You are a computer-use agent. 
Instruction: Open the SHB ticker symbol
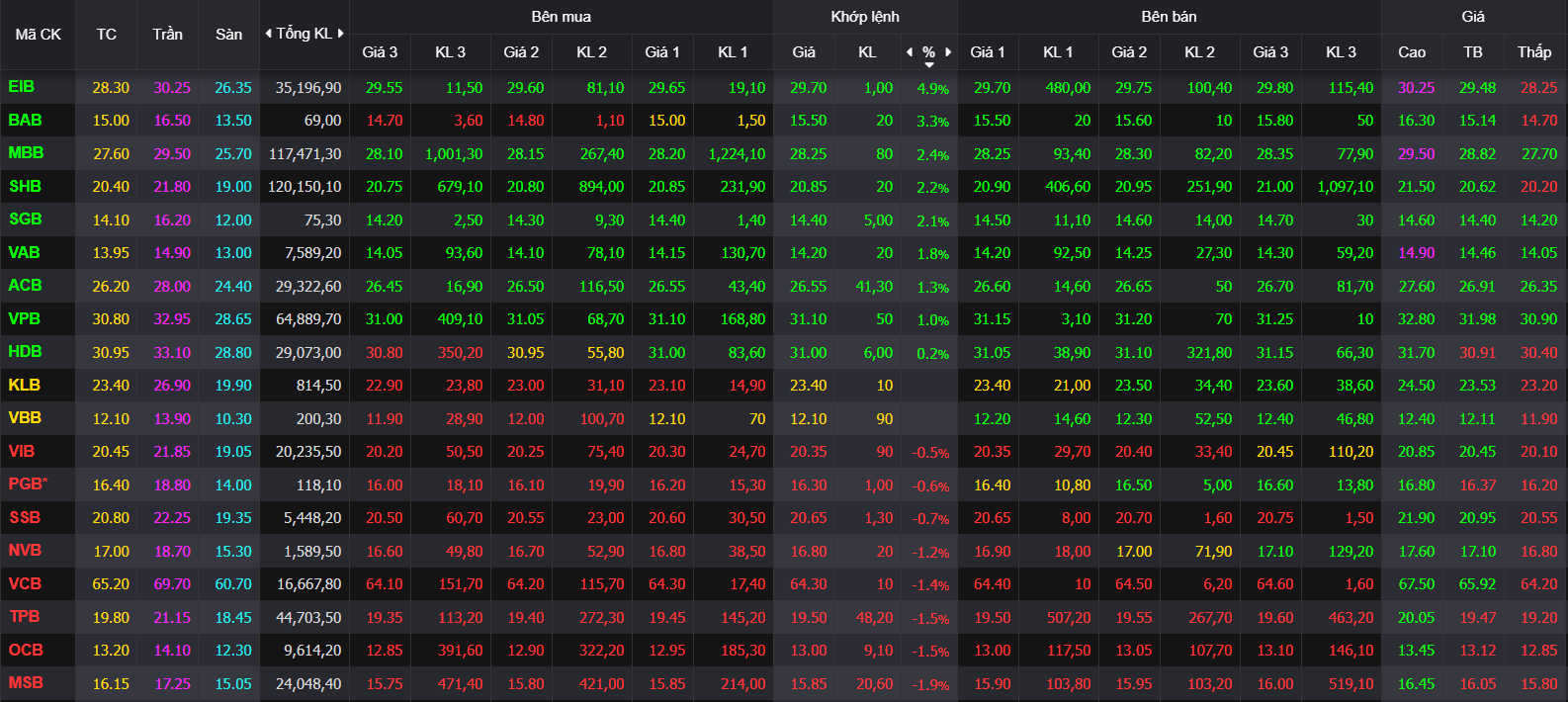point(25,186)
